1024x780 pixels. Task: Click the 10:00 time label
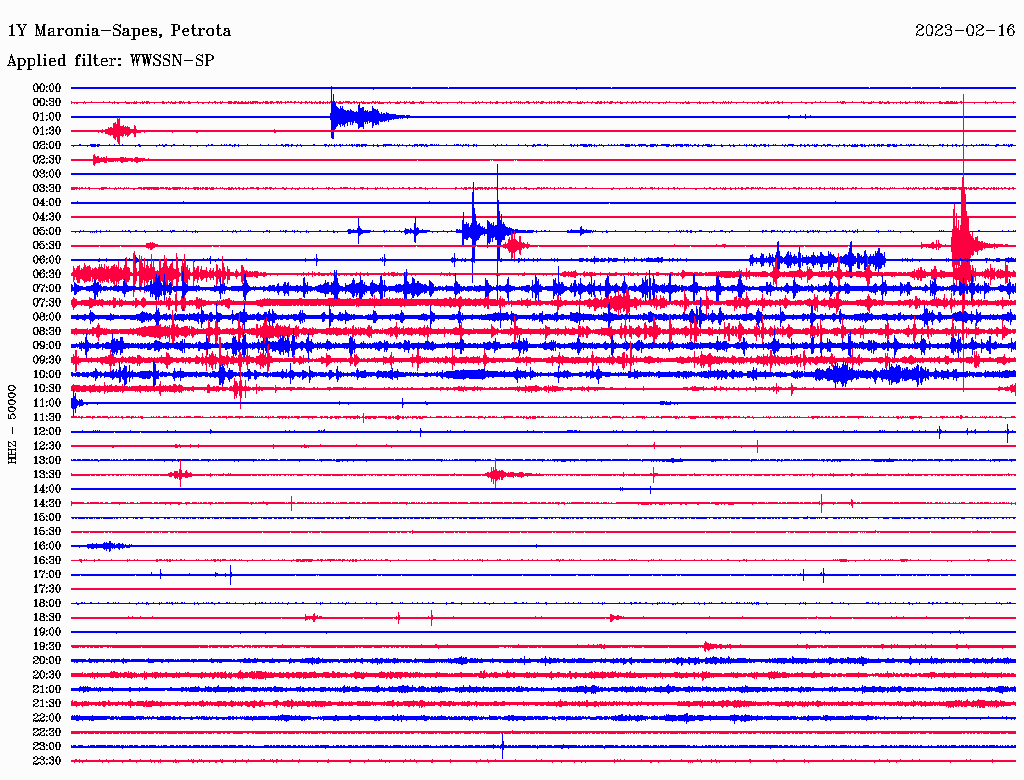tap(47, 374)
